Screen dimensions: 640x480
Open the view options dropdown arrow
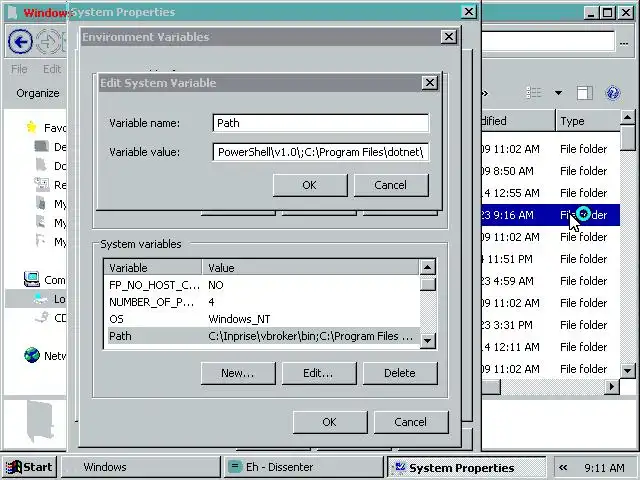[558, 93]
